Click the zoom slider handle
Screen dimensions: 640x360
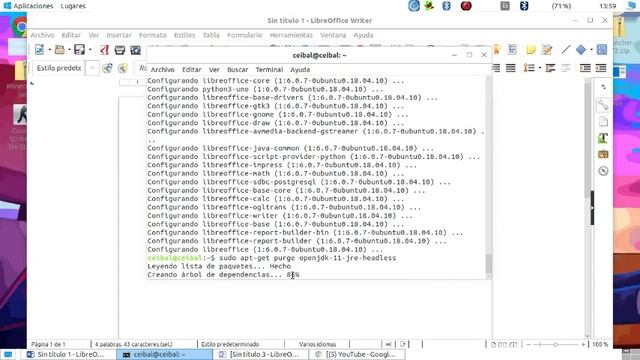[556, 344]
